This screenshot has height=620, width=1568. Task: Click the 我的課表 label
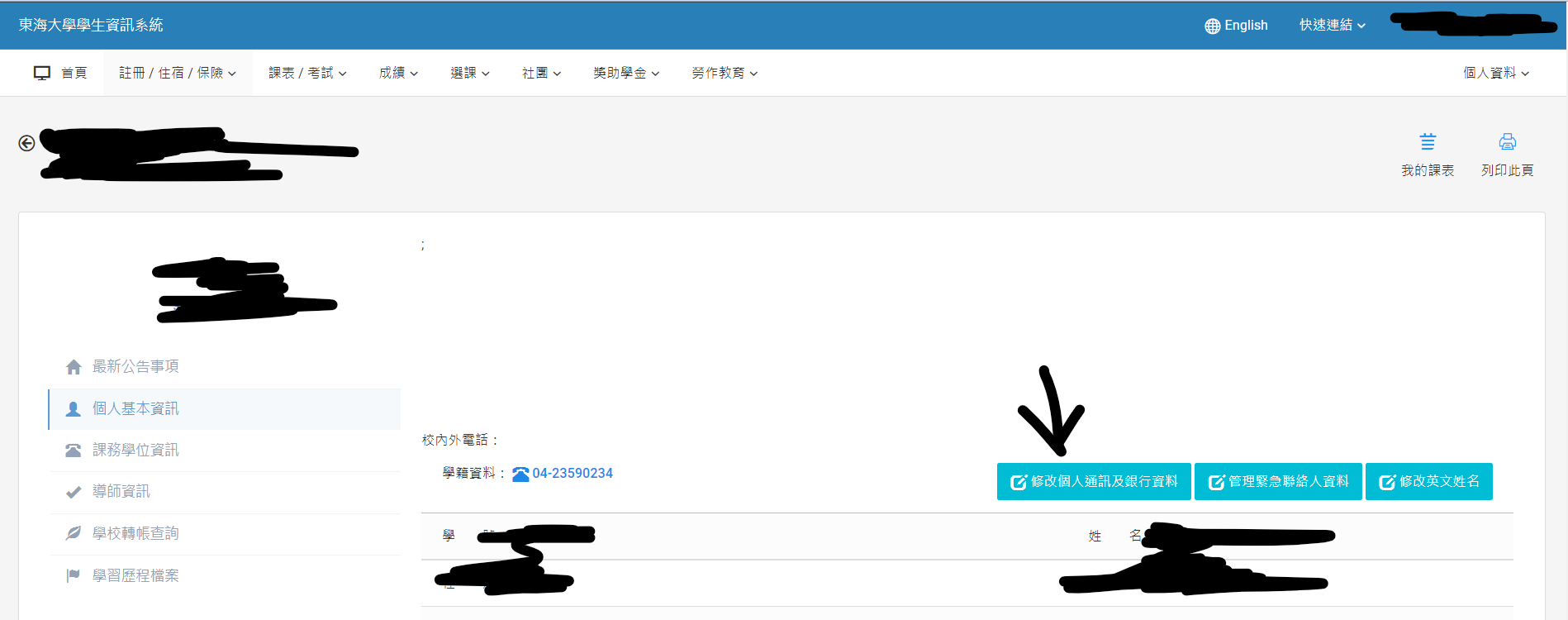point(1428,170)
